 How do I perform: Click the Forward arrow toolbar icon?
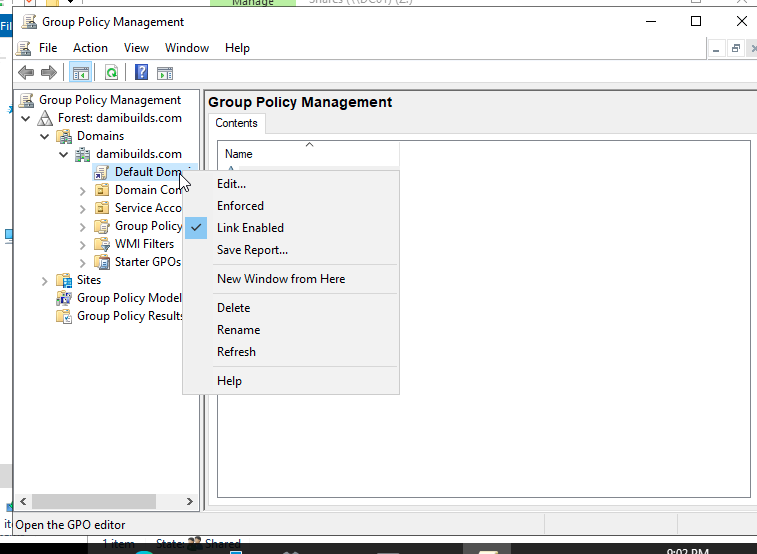[49, 73]
